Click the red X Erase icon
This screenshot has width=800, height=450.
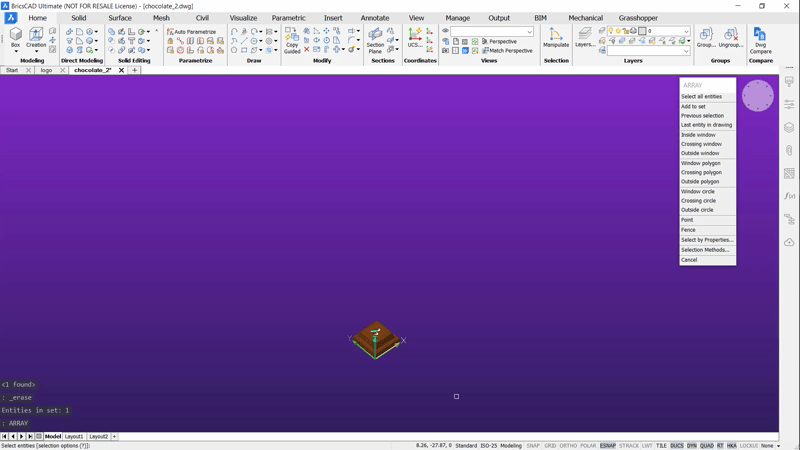pos(307,49)
